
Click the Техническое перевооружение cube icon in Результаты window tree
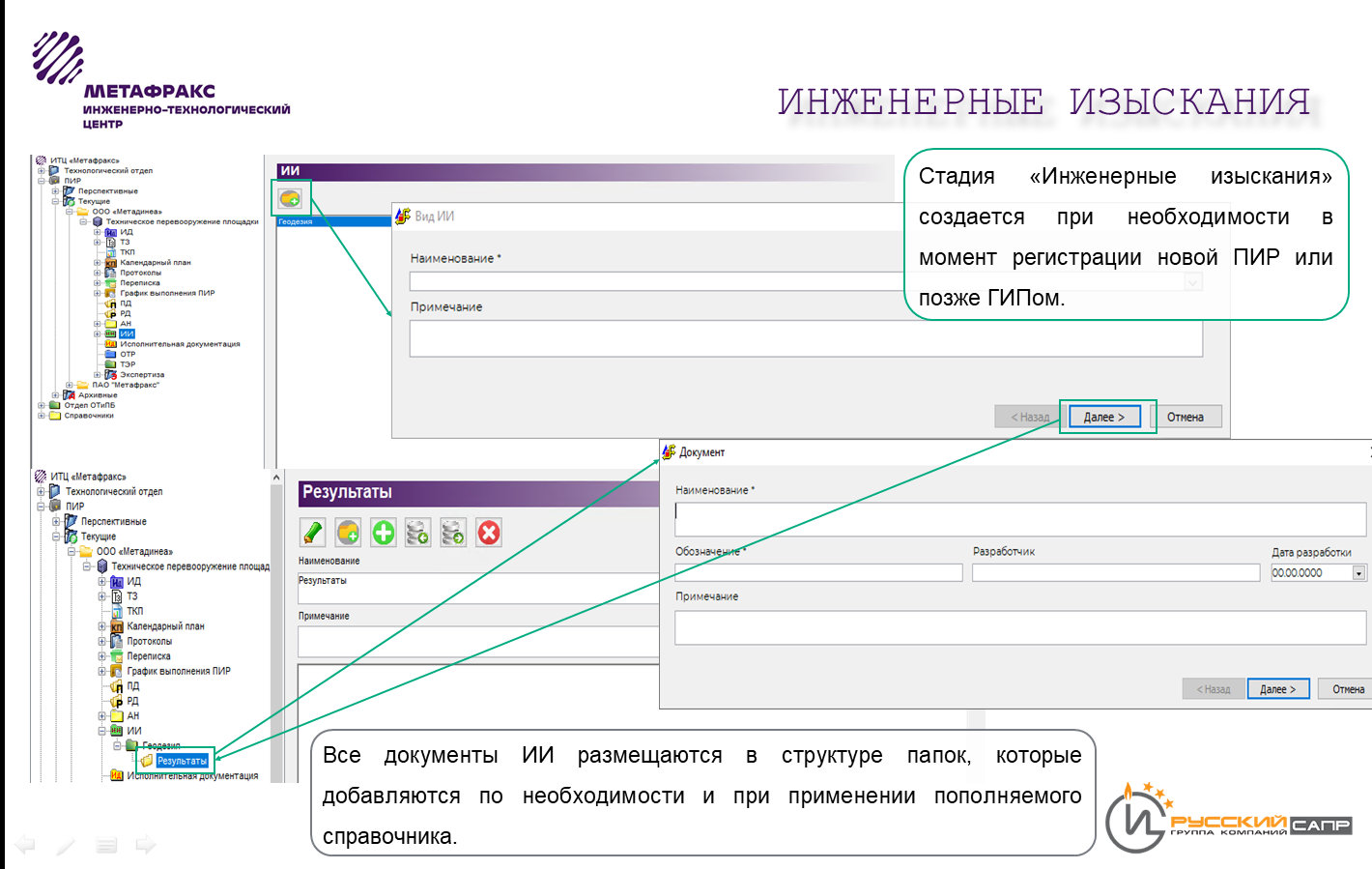tap(102, 566)
